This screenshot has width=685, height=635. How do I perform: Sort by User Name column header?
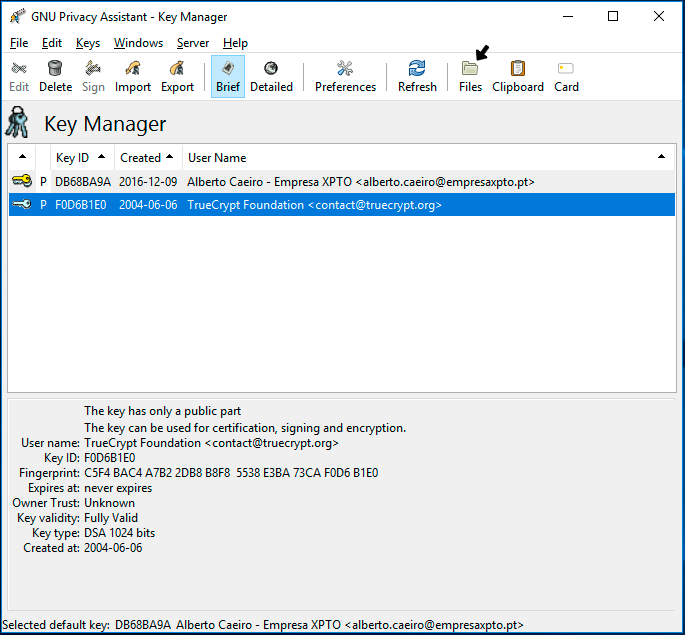(x=428, y=158)
